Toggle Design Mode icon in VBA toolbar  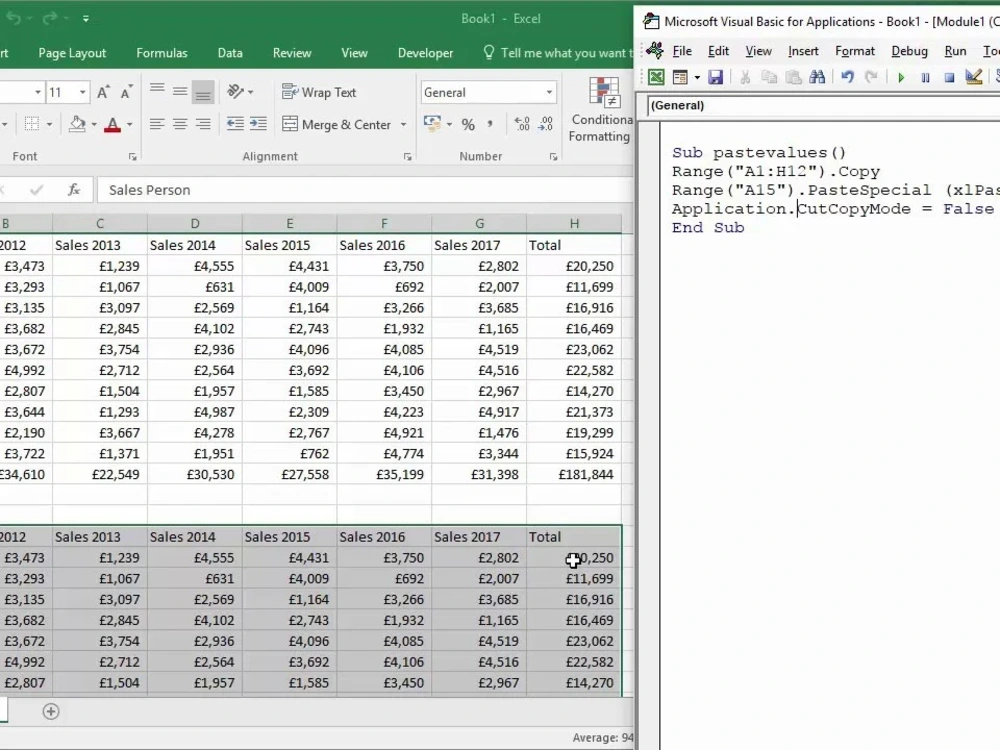tap(973, 78)
